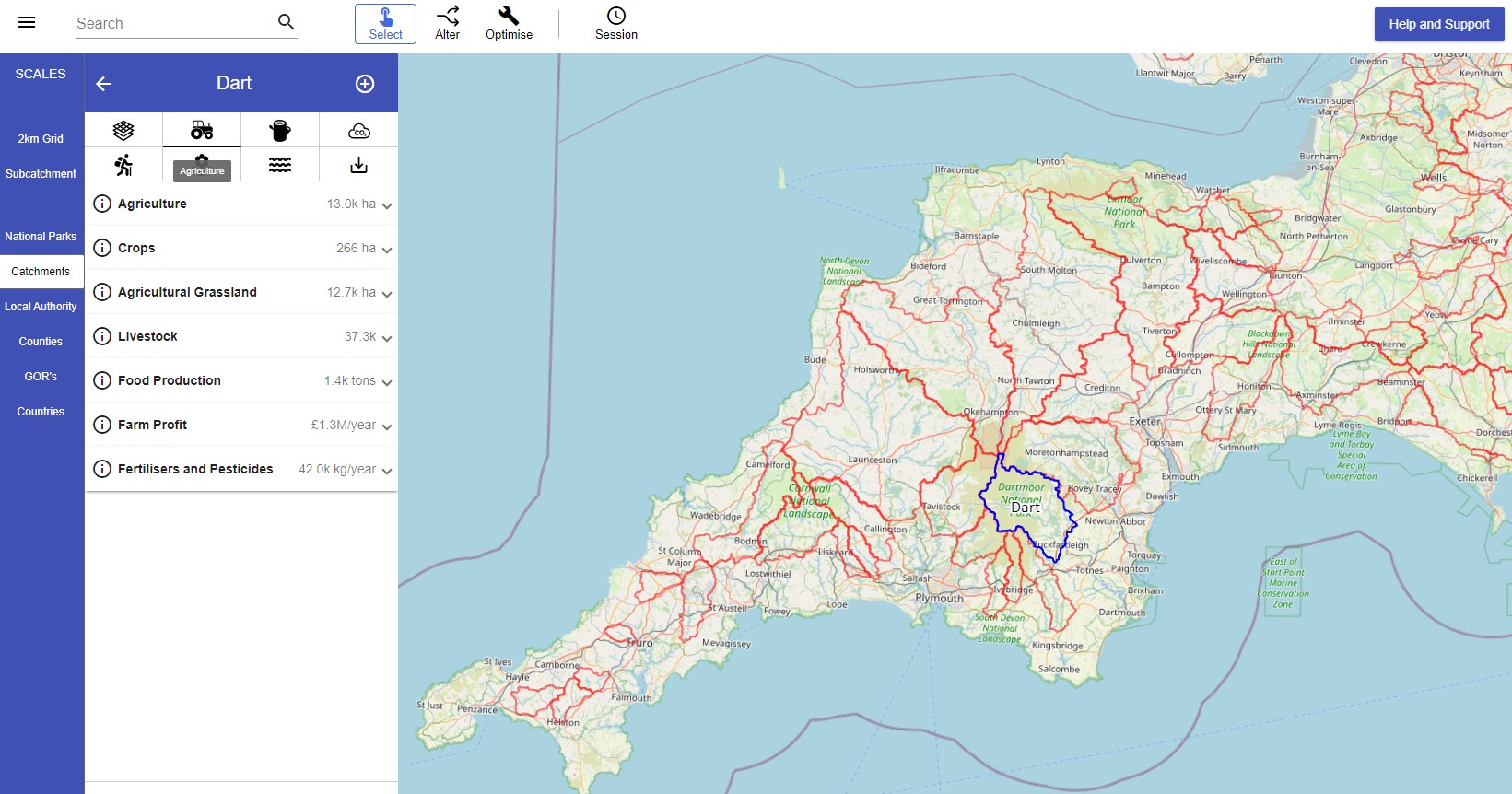
Task: Open the water waves tab
Action: pyautogui.click(x=280, y=165)
